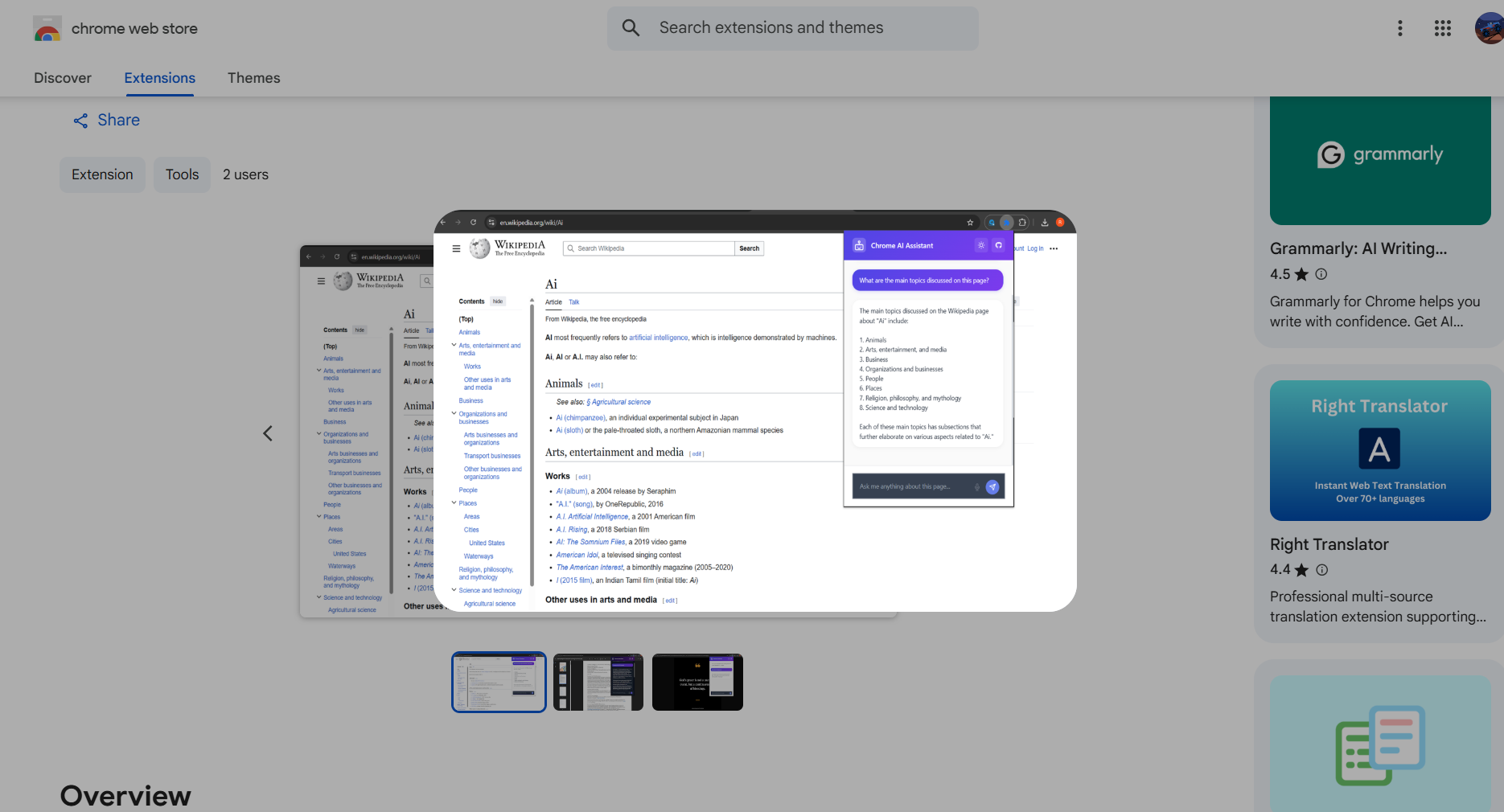Click the Tools category chip
Screen dimensions: 1504x812
point(182,174)
